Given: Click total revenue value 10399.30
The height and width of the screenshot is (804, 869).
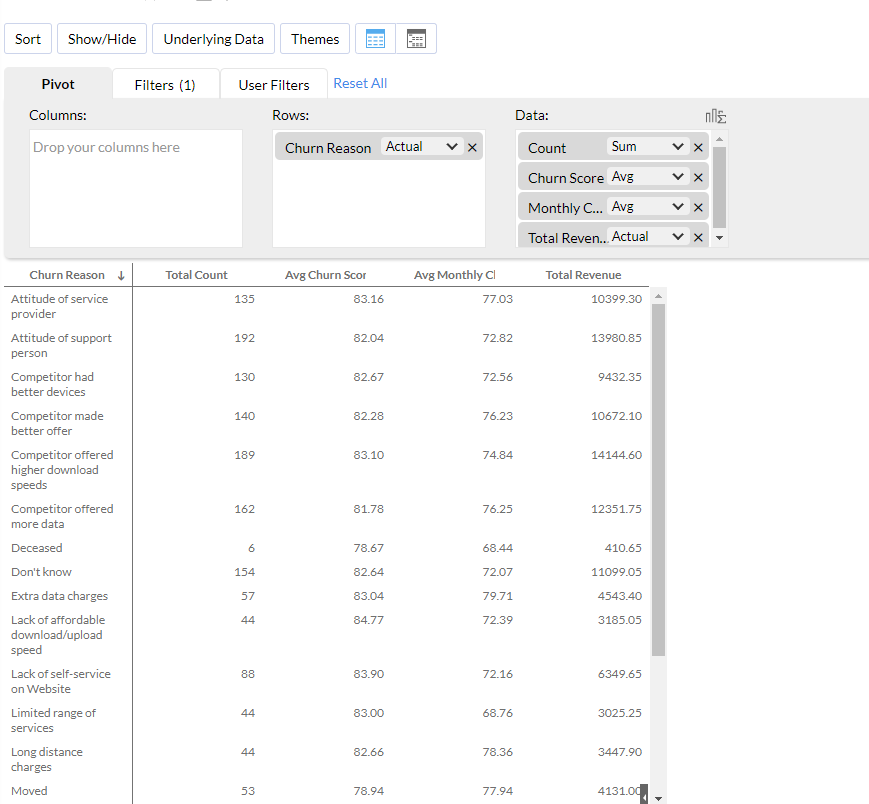Looking at the screenshot, I should pos(616,299).
